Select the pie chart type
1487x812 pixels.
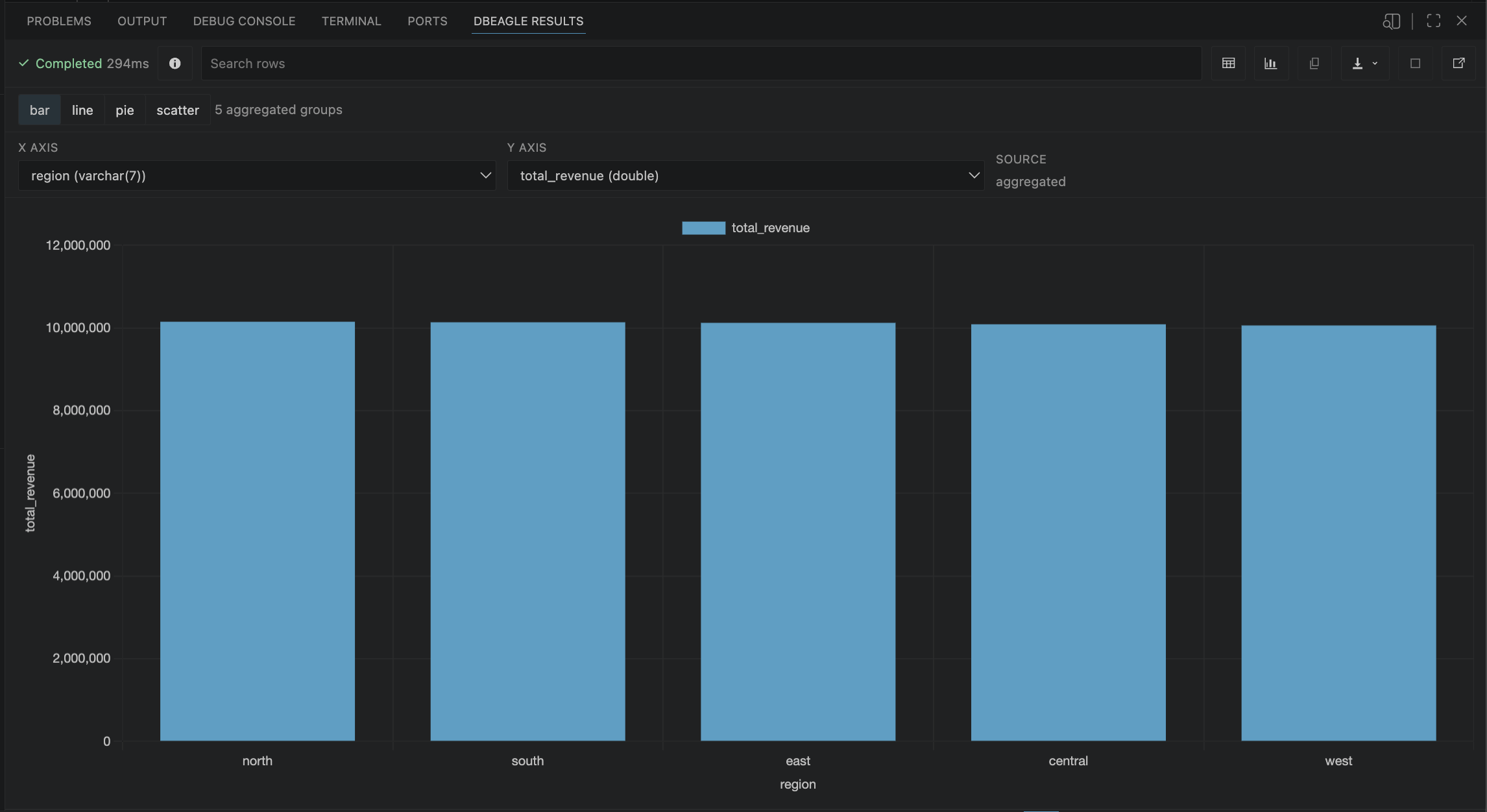pyautogui.click(x=125, y=110)
